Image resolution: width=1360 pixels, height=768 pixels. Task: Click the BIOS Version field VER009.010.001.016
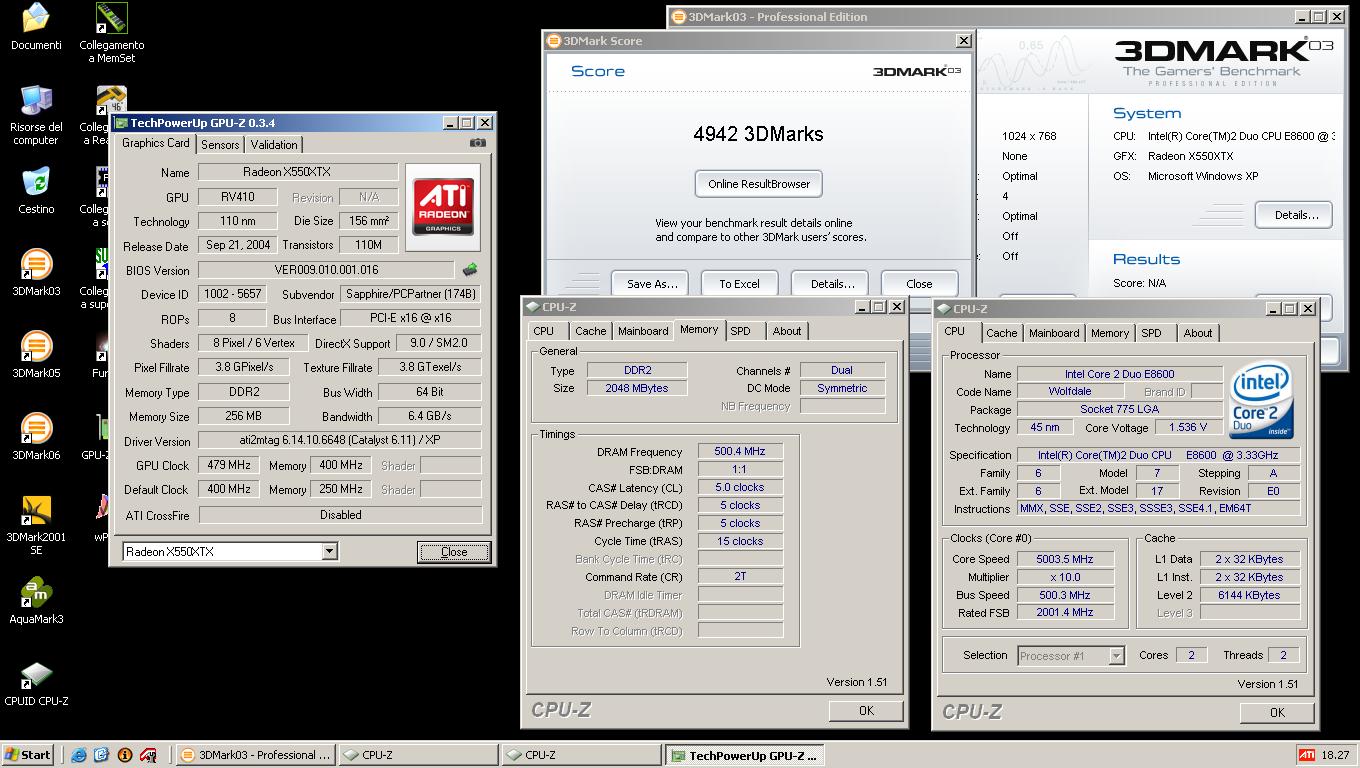click(x=326, y=270)
